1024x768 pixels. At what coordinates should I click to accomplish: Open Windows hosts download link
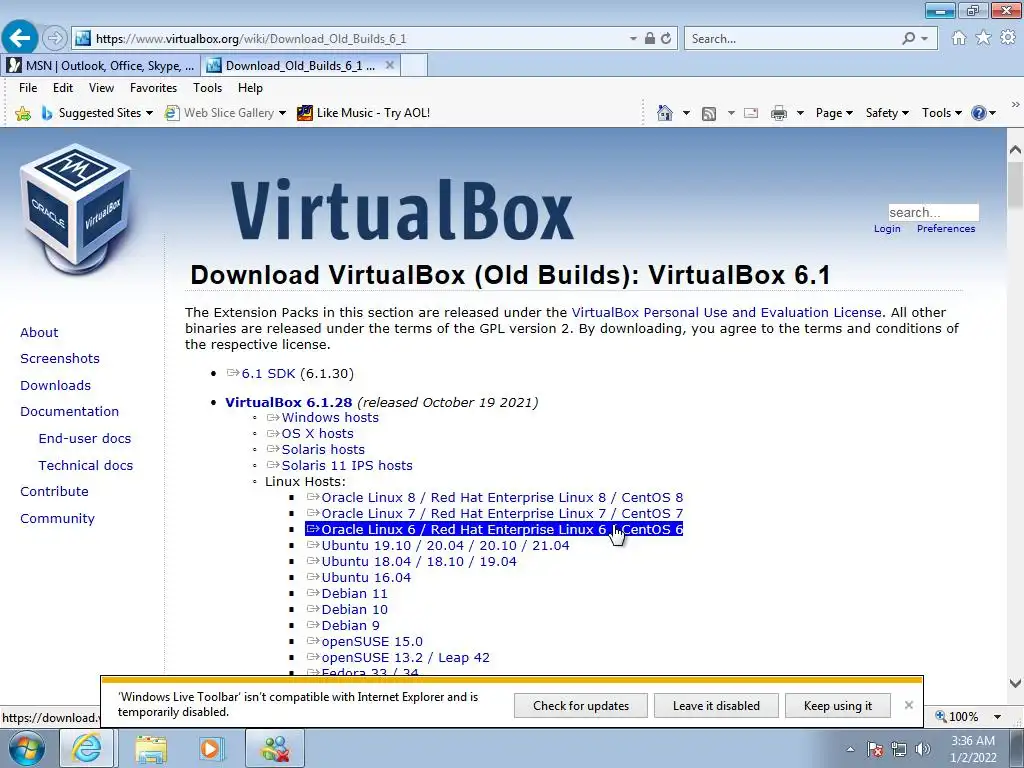(330, 417)
